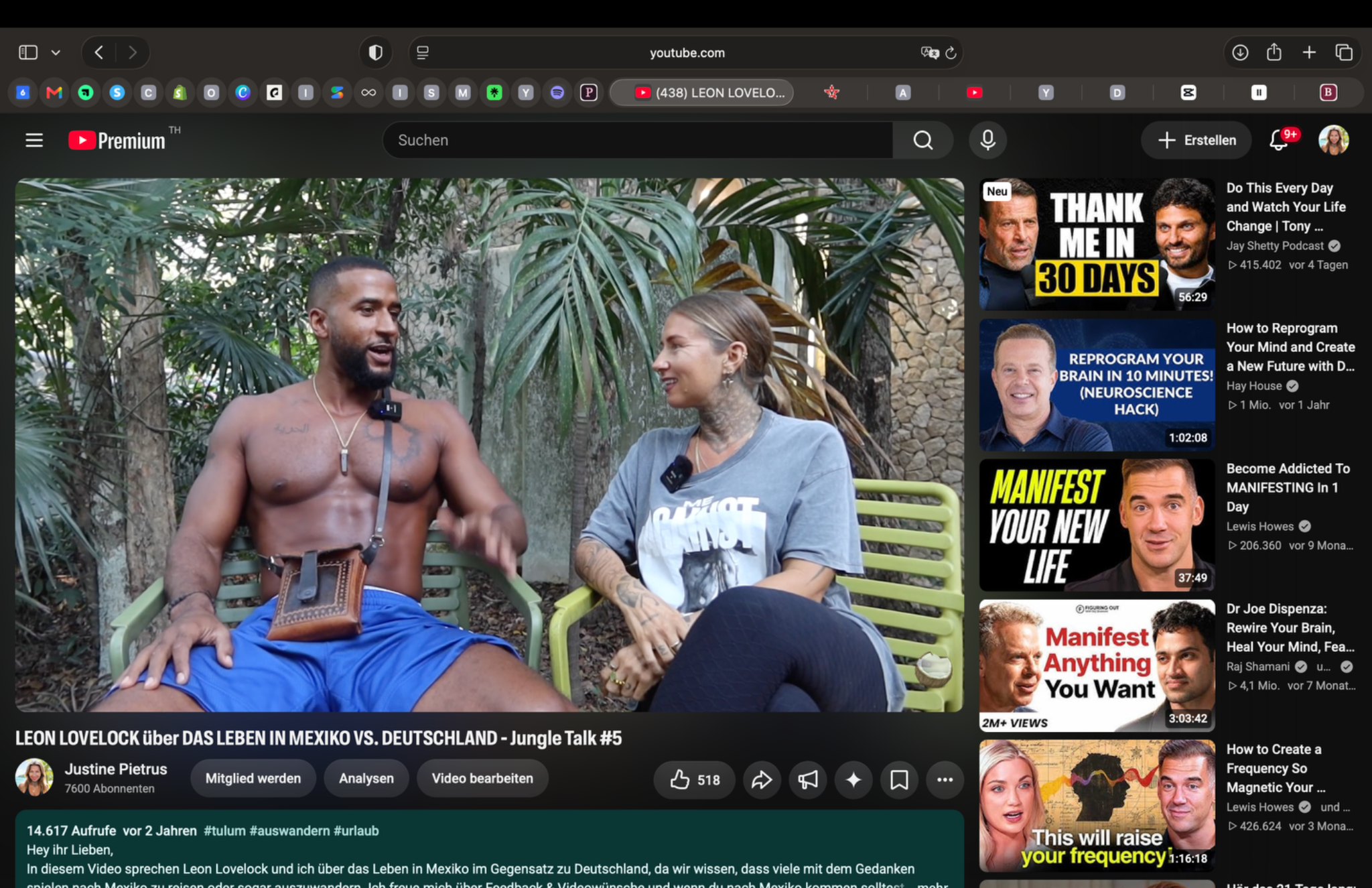1372x888 pixels.
Task: Open the three-dot more actions menu
Action: pos(945,779)
